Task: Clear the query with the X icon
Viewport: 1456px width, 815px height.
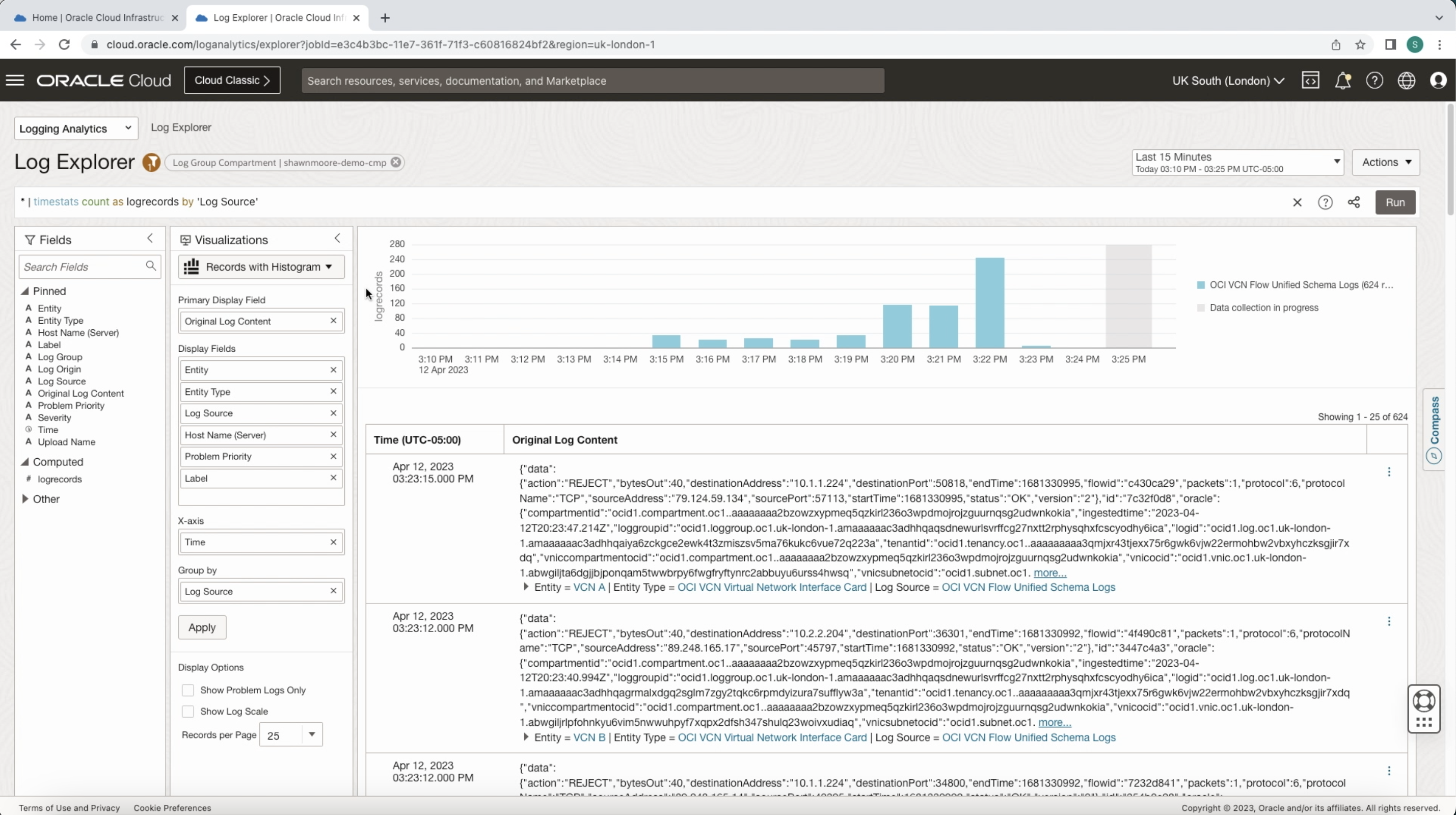Action: click(x=1297, y=202)
